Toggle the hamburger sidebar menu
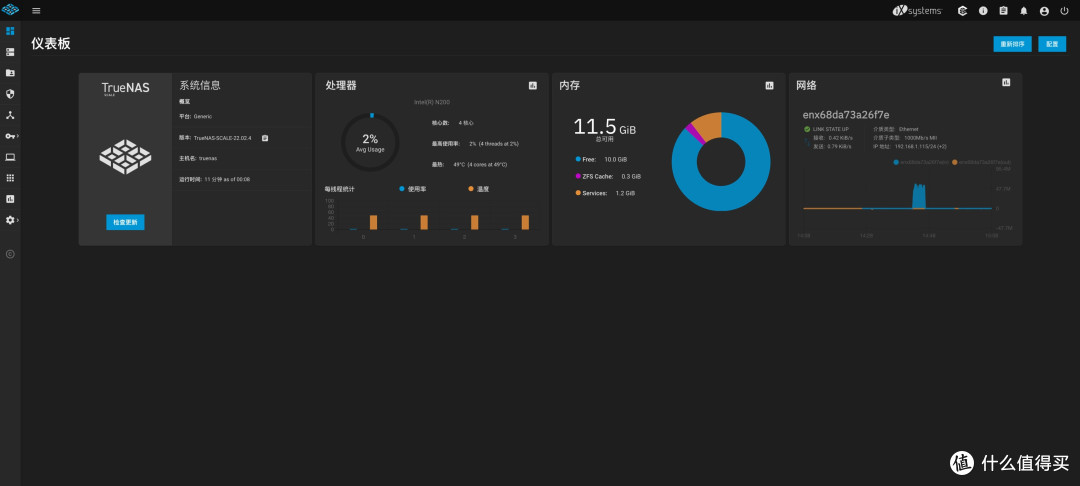The height and width of the screenshot is (486, 1080). point(36,11)
